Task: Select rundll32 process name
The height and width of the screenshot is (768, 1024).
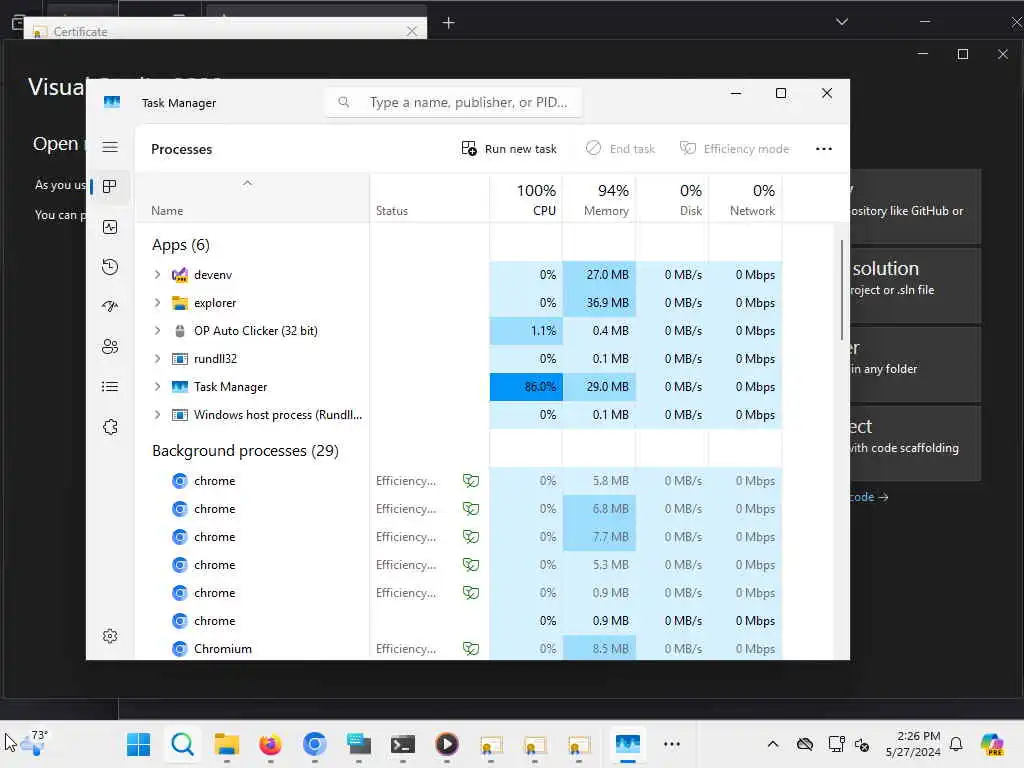Action: click(216, 359)
